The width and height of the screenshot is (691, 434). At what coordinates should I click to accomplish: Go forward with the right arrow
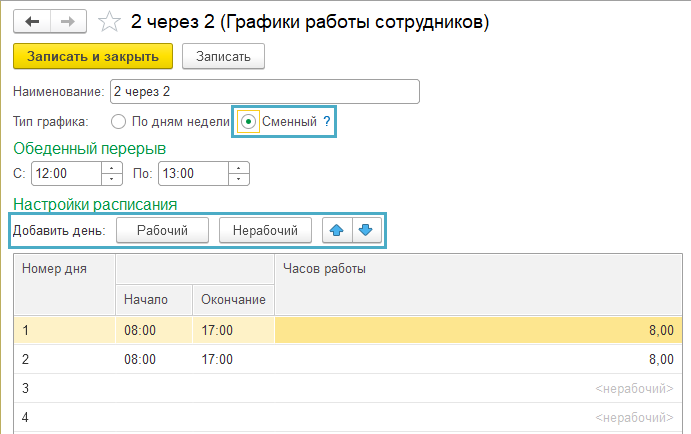point(68,21)
